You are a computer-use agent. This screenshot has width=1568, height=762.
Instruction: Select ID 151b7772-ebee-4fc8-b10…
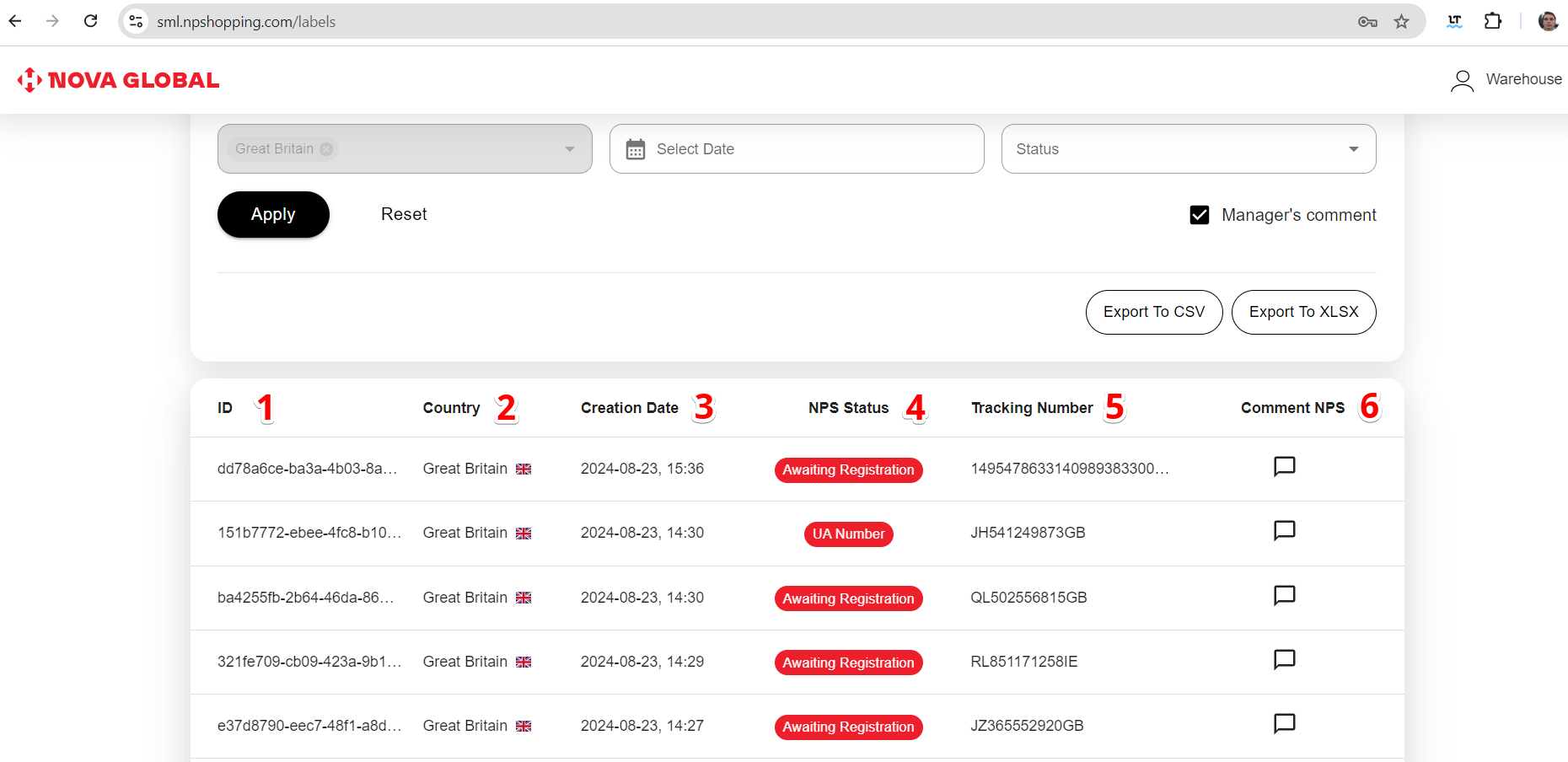(x=309, y=533)
